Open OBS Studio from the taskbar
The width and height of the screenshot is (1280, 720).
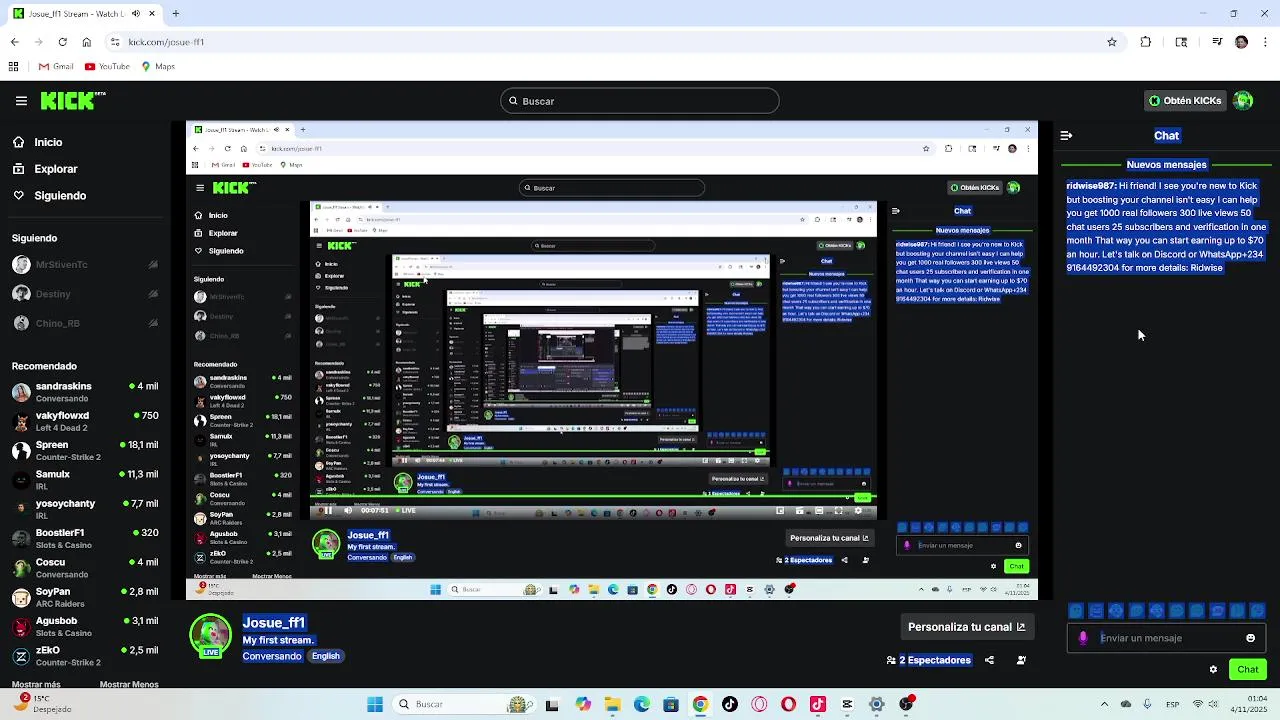pos(906,704)
